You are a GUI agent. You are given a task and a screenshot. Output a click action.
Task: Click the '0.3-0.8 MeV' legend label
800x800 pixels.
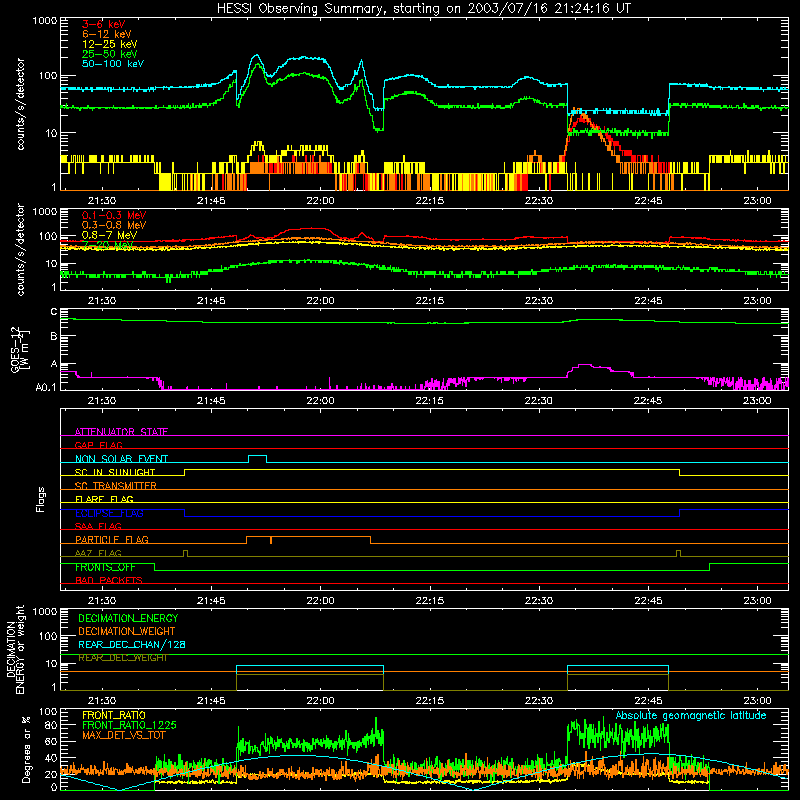point(114,225)
